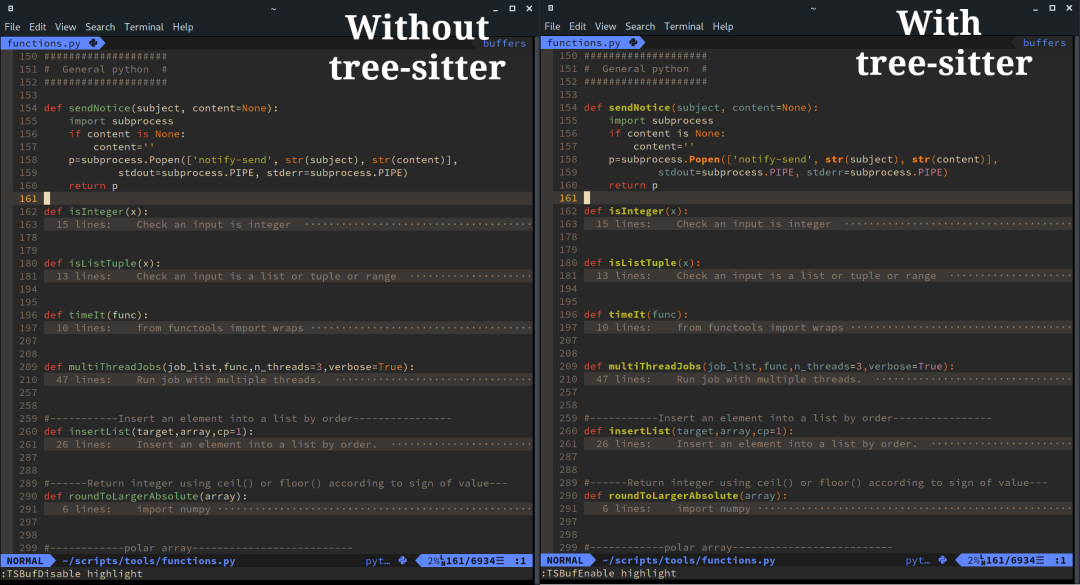1080x585 pixels.
Task: Expand the 'Check an input is integer' fold in left terminal
Action: click(x=288, y=225)
